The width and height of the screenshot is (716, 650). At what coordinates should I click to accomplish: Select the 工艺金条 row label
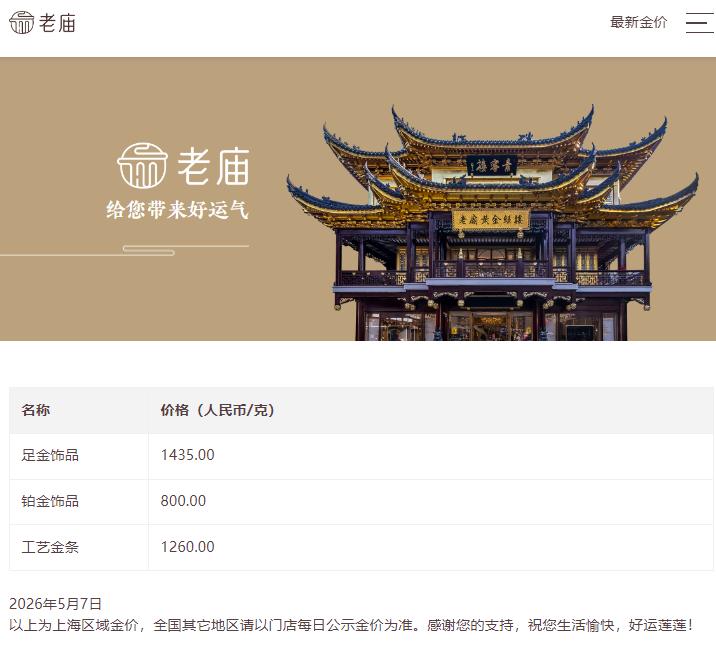point(50,547)
